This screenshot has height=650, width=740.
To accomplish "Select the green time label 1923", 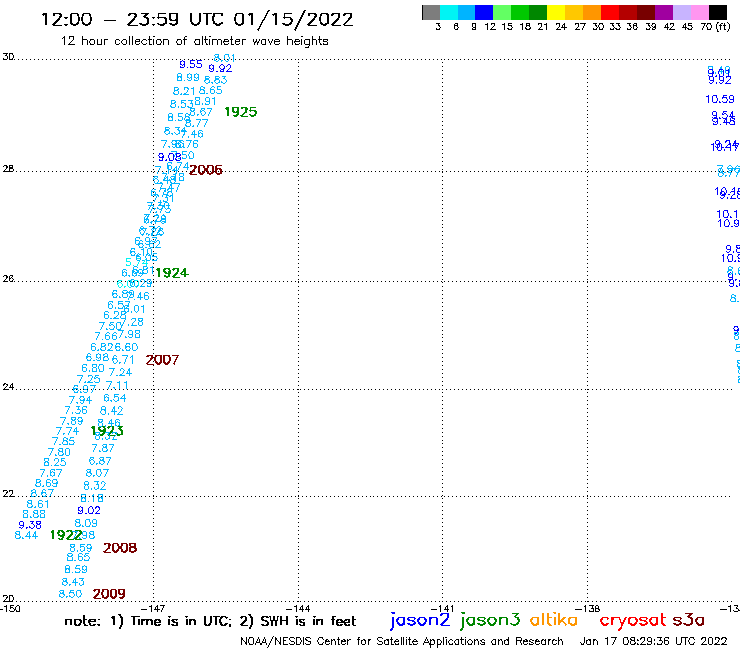I will [107, 431].
